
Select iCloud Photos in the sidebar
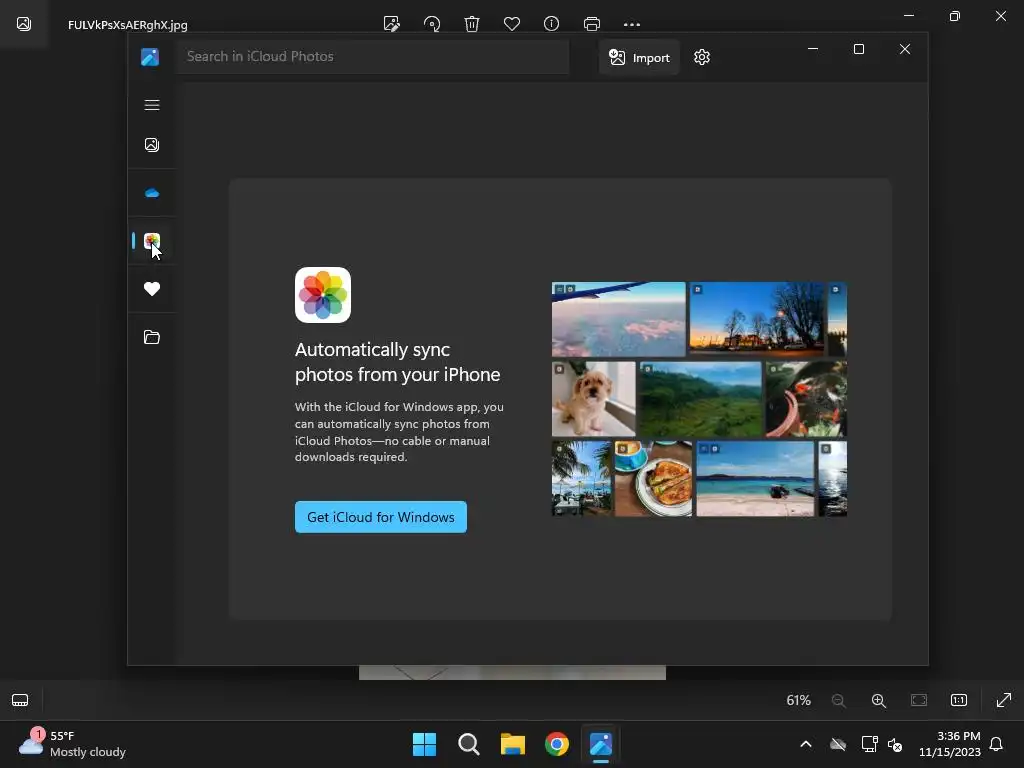pyautogui.click(x=152, y=241)
